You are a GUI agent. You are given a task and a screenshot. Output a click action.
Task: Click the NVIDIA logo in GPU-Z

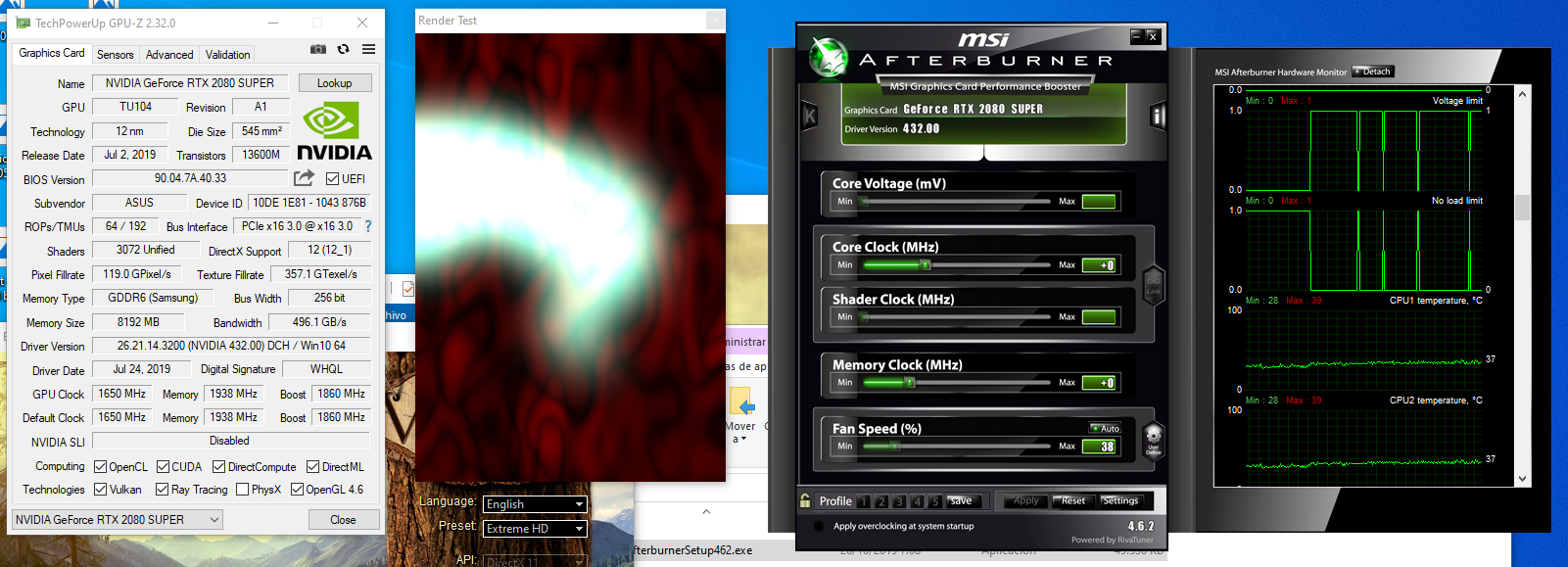pyautogui.click(x=334, y=132)
